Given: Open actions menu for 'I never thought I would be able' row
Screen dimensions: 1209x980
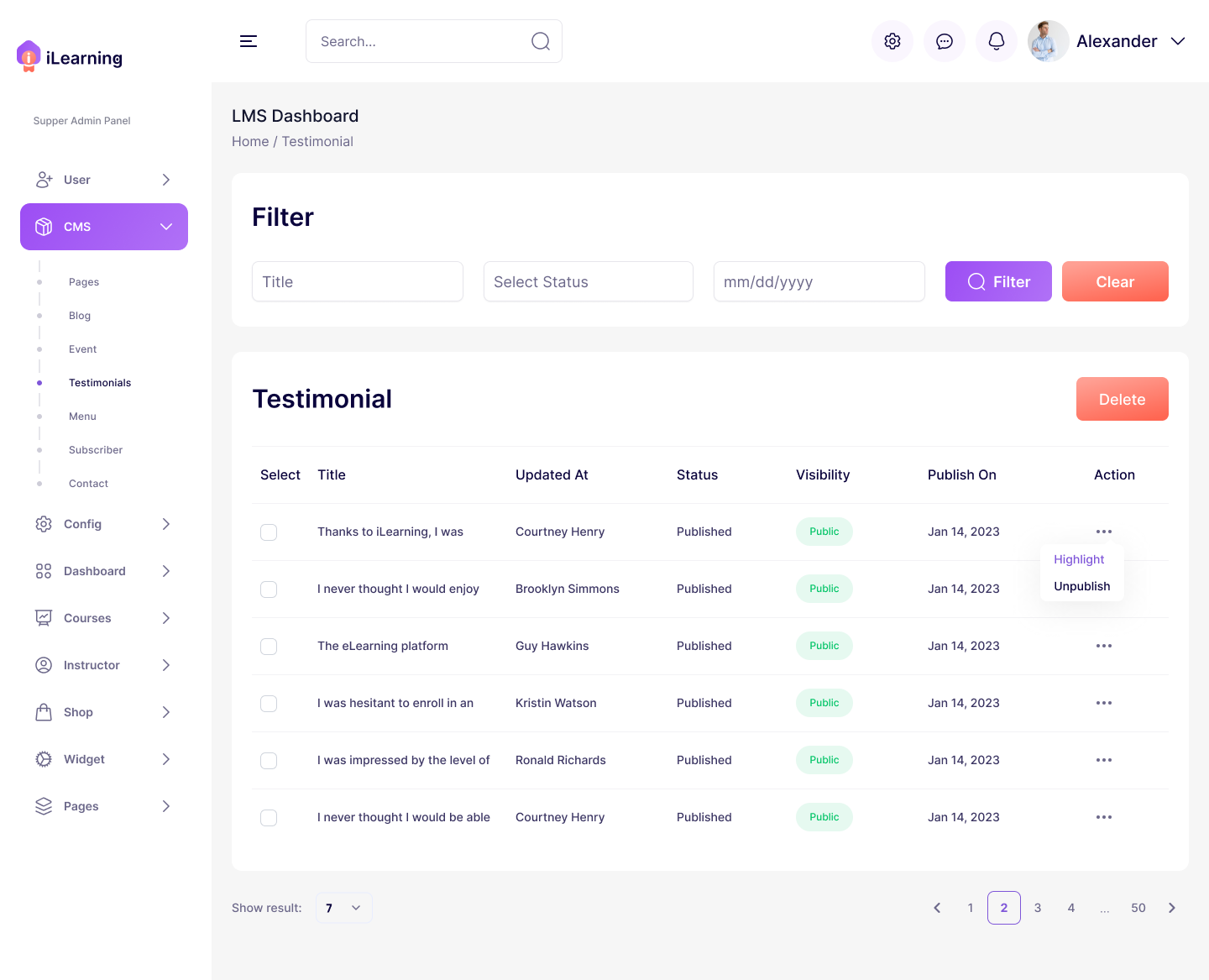Looking at the screenshot, I should coord(1104,817).
